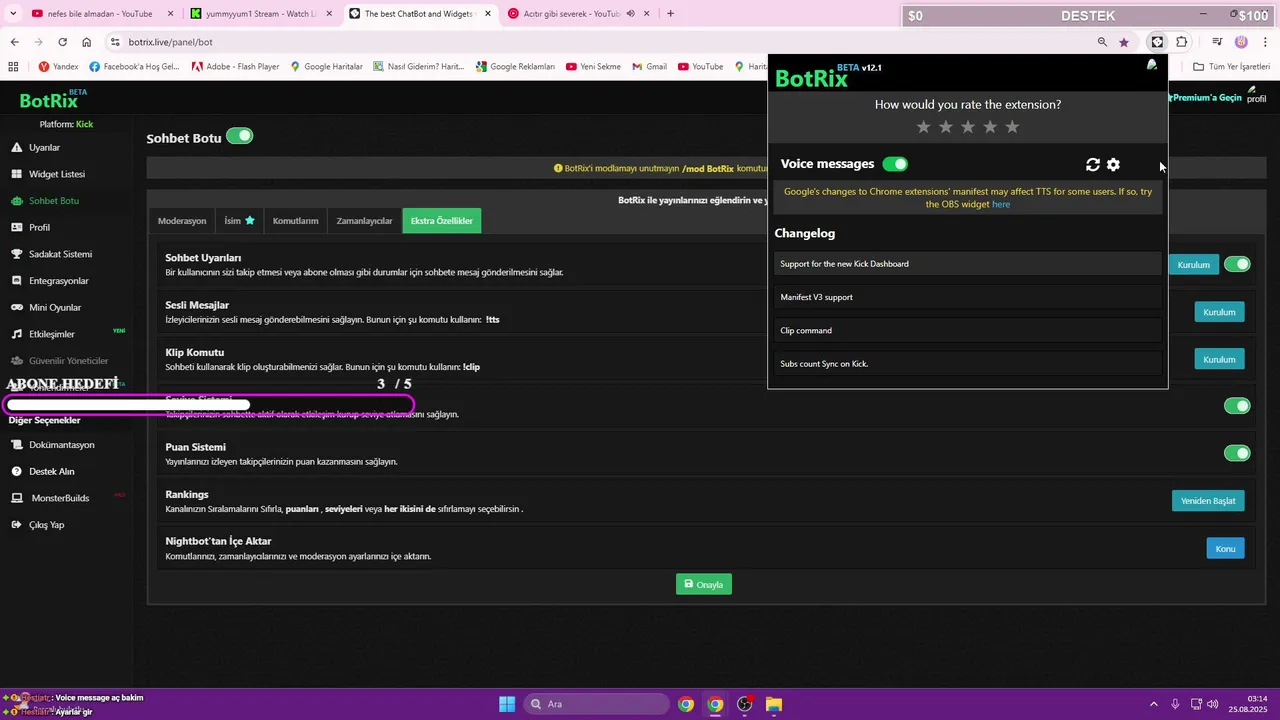Screen dimensions: 1280x720
Task: Click taskbar volume icon
Action: (x=1213, y=704)
